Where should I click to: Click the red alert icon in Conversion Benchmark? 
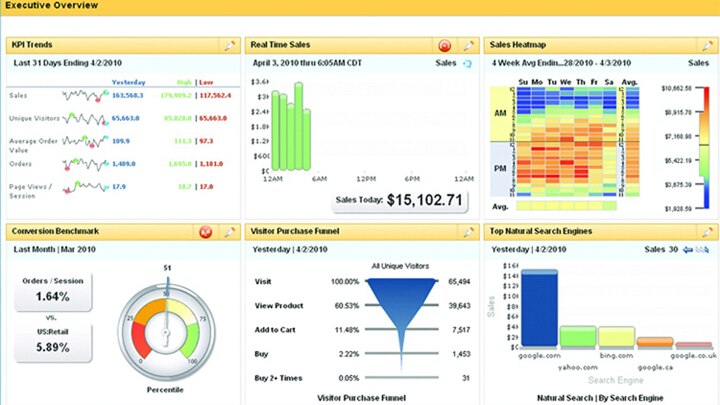[x=205, y=232]
